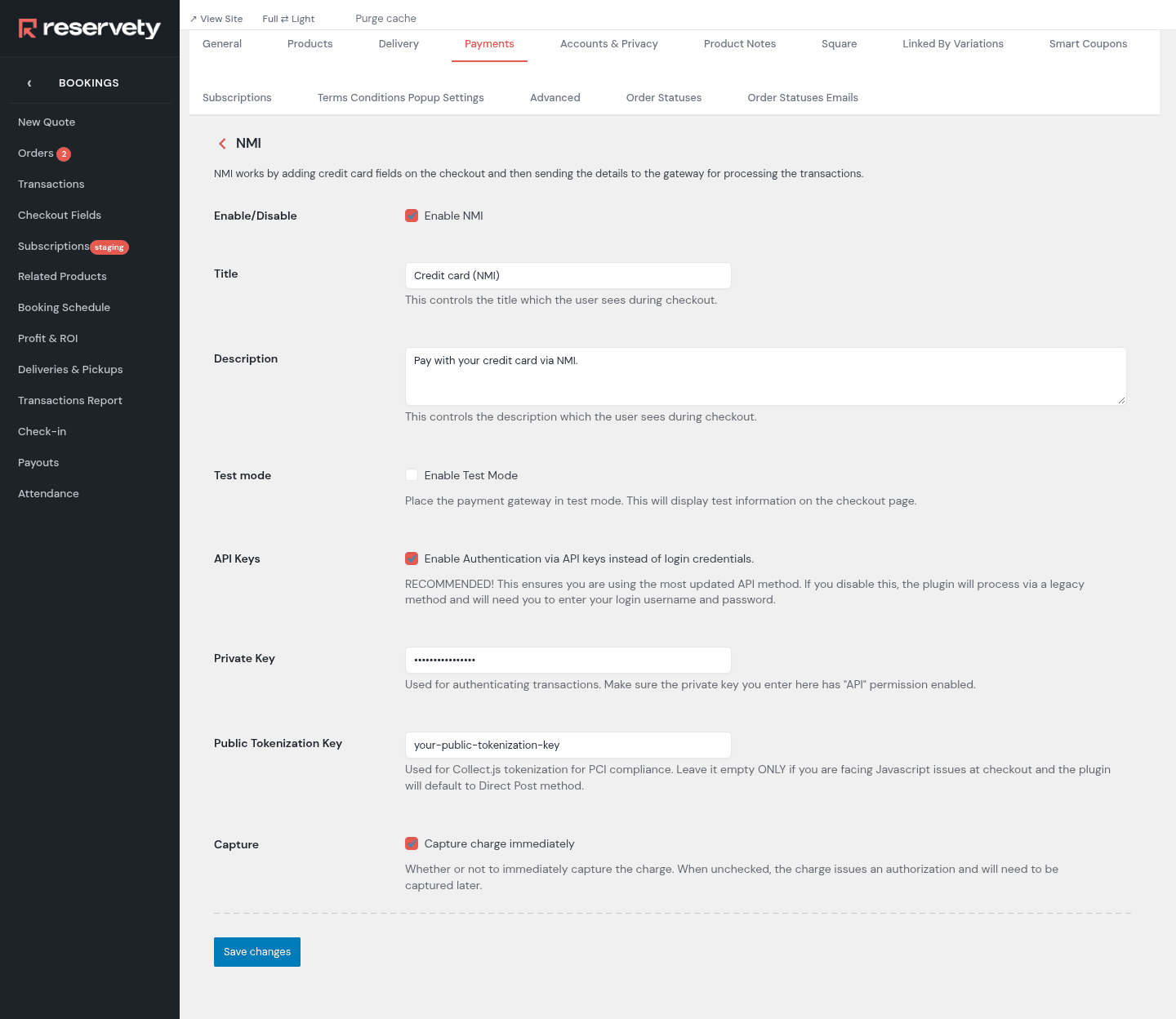Go back using the arrow beside NMI
1176x1019 pixels.
[x=222, y=144]
